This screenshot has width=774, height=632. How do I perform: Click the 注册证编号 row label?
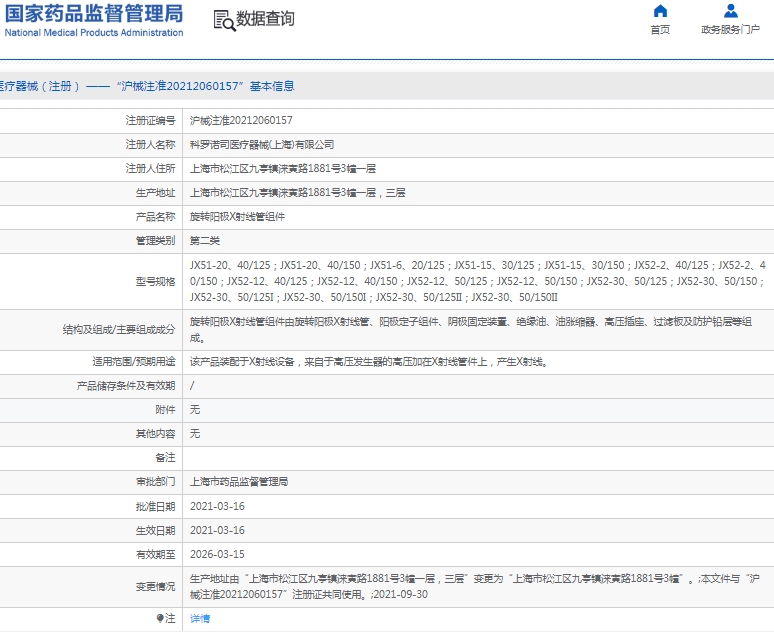(x=151, y=120)
